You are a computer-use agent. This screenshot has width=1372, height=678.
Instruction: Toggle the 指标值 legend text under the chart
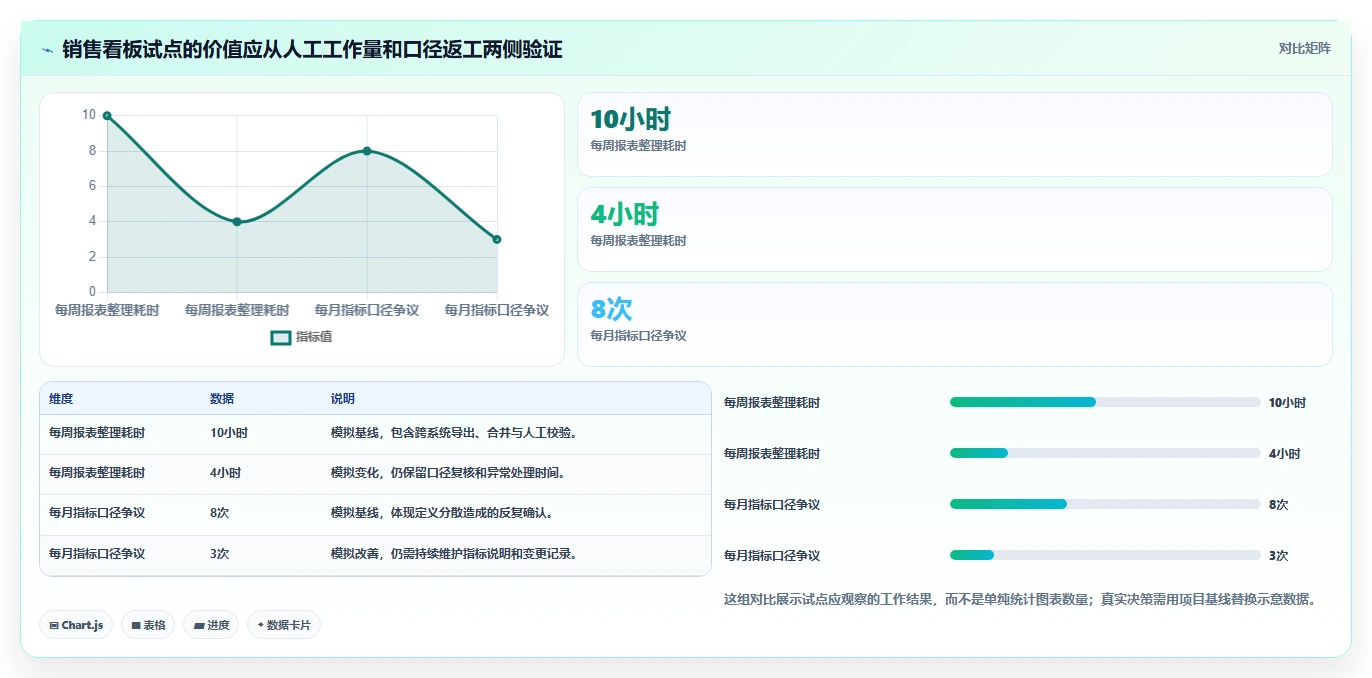click(x=314, y=338)
